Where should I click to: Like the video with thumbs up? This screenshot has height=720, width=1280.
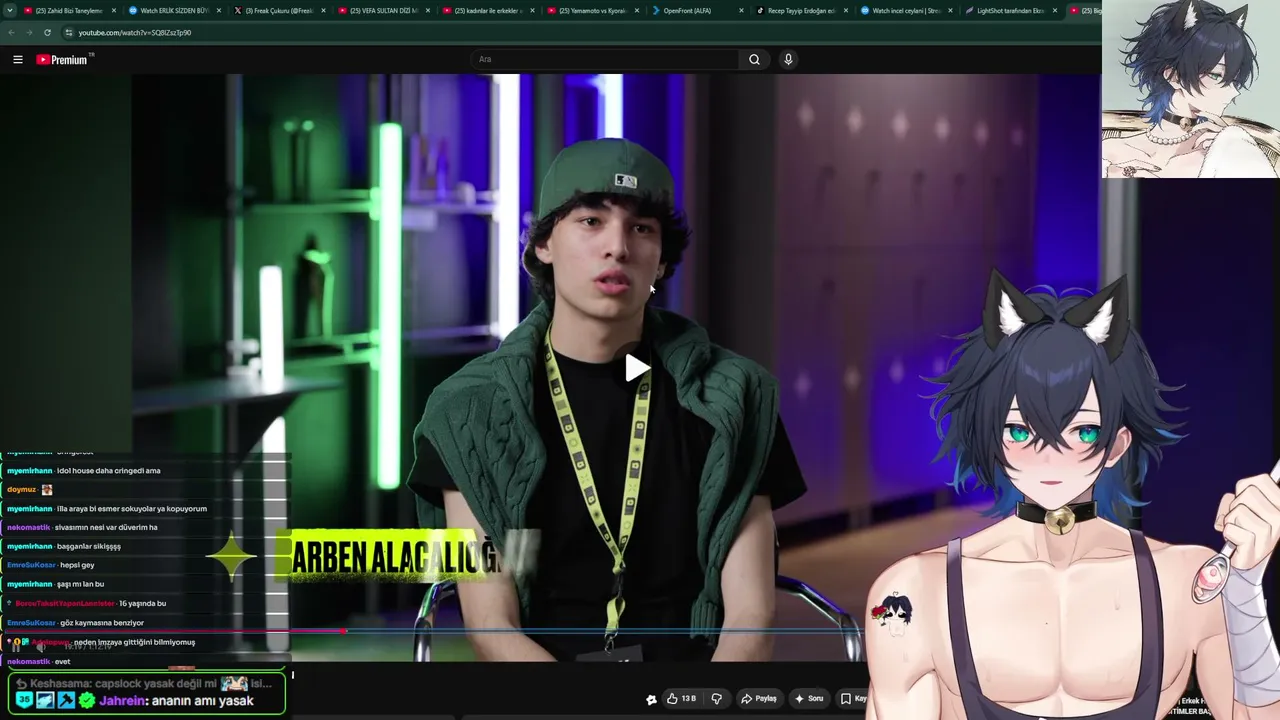(x=682, y=699)
